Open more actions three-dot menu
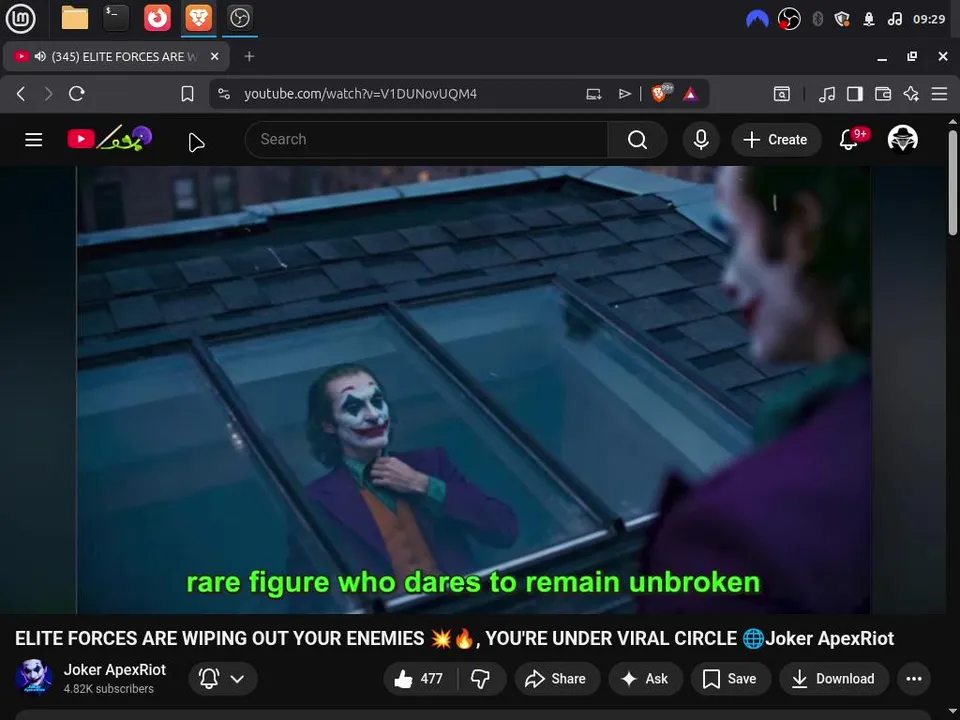 [913, 678]
